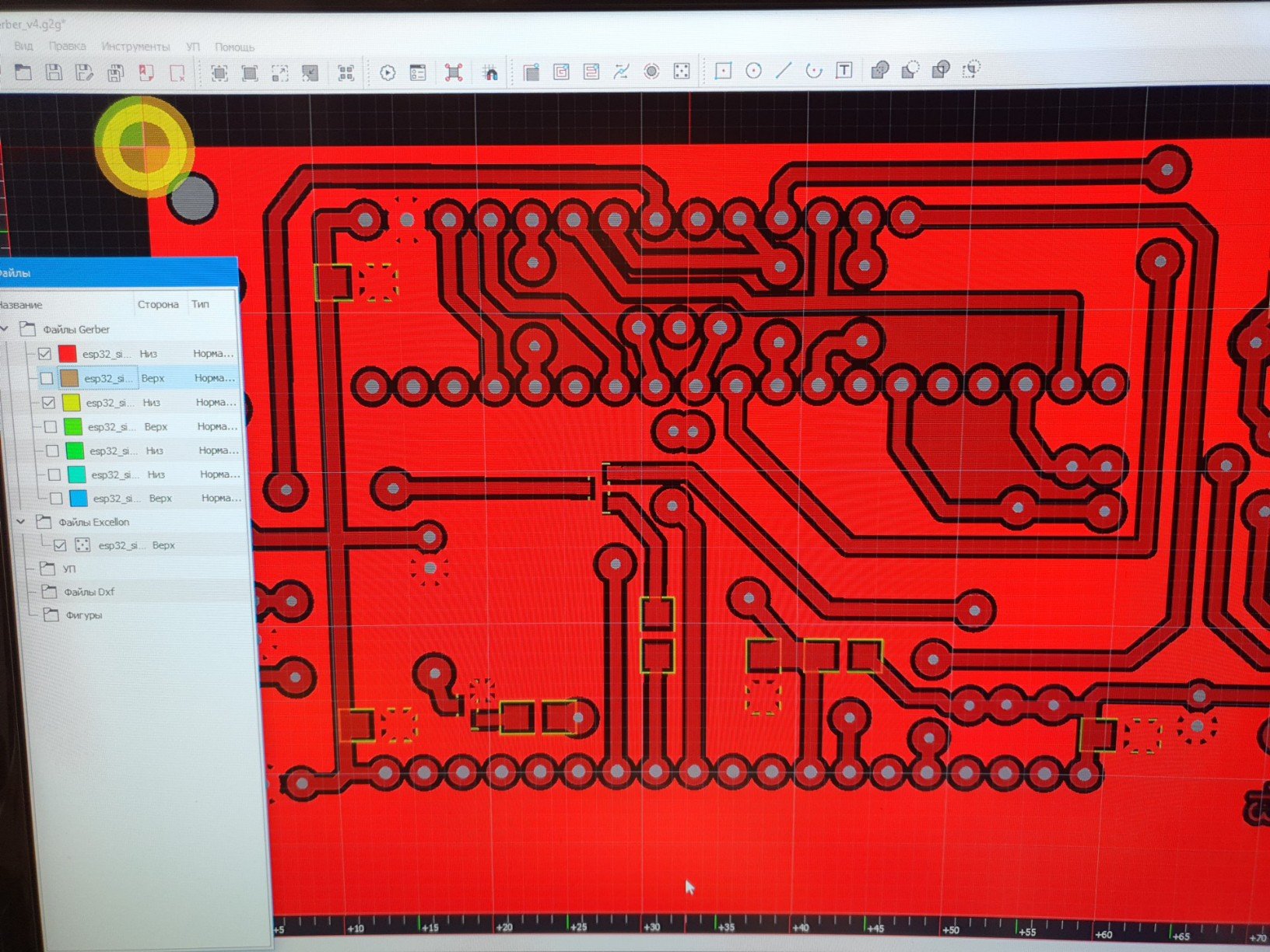Select the Файлы Gerber folder label

(76, 330)
